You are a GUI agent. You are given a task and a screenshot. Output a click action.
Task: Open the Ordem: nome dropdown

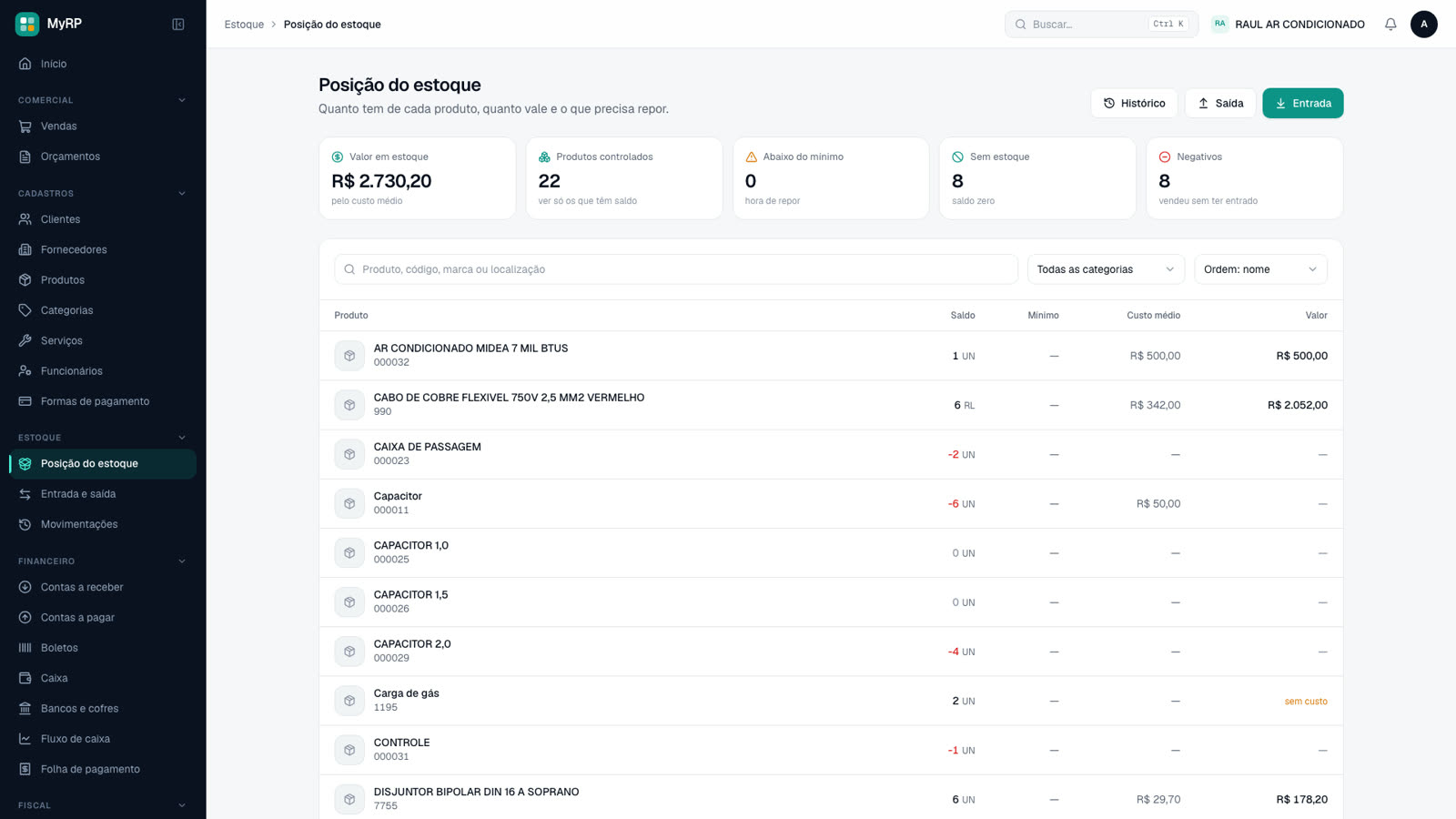pyautogui.click(x=1260, y=269)
